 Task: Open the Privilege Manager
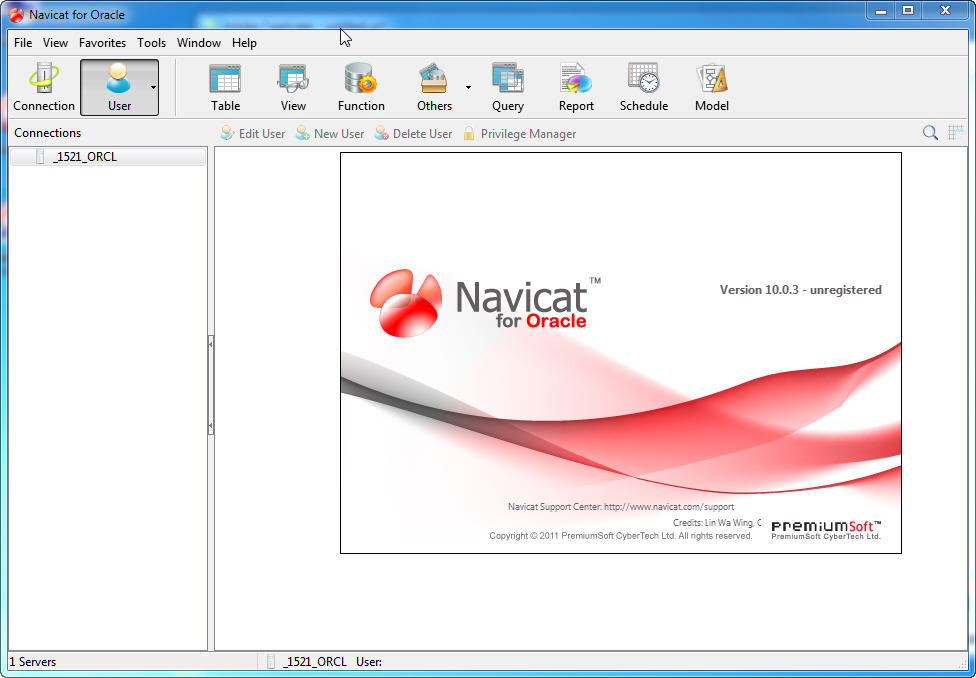520,134
